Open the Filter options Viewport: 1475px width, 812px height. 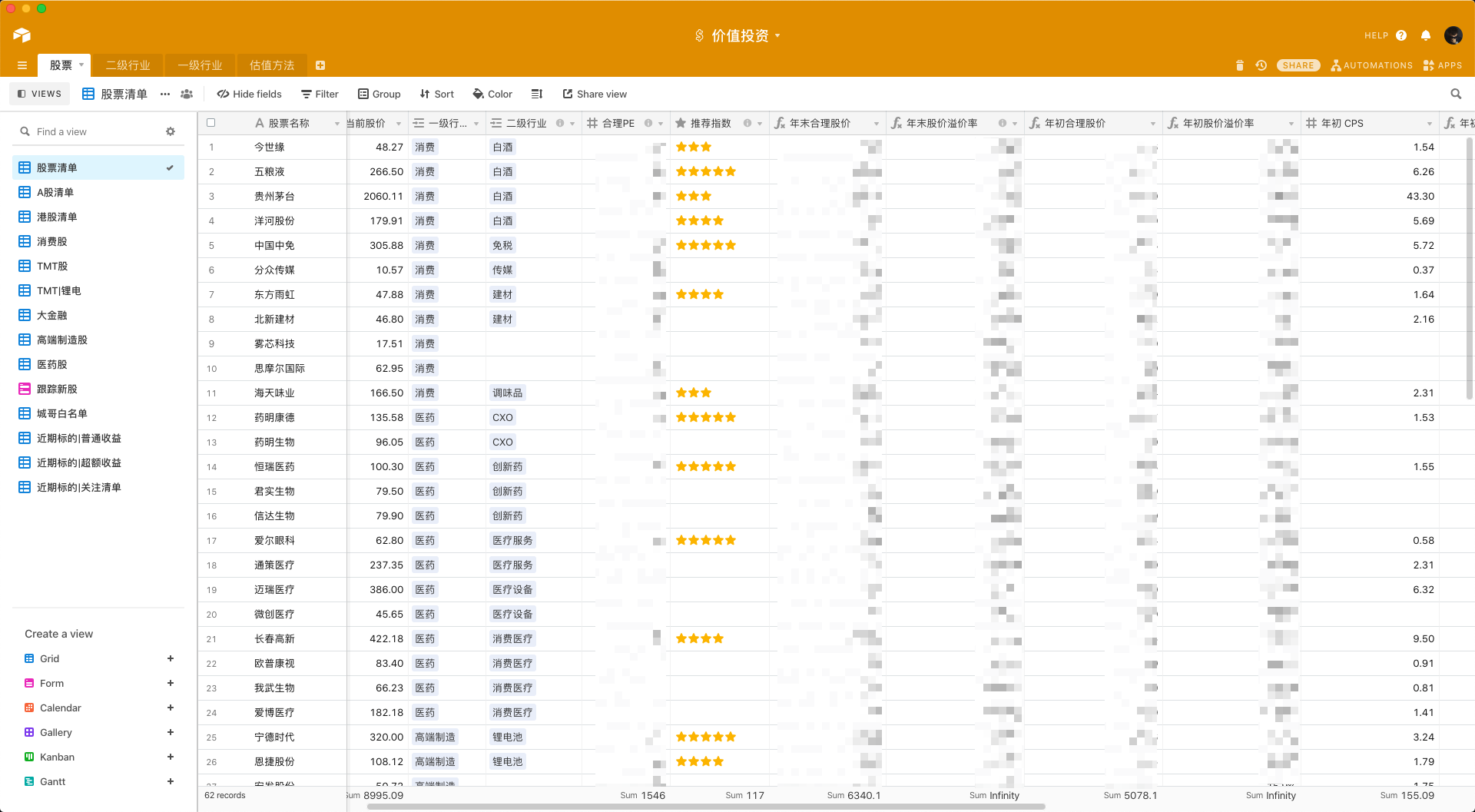point(320,94)
